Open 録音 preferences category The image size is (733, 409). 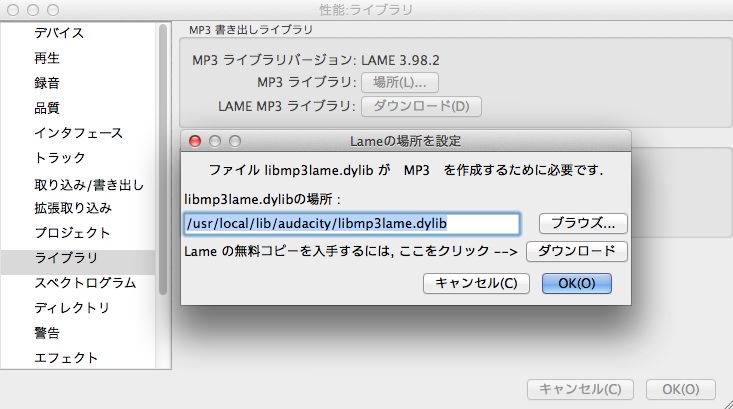(x=47, y=83)
